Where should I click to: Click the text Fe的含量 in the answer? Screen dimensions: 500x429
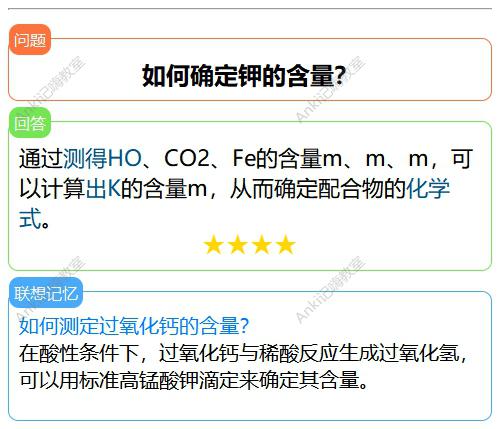(x=277, y=158)
